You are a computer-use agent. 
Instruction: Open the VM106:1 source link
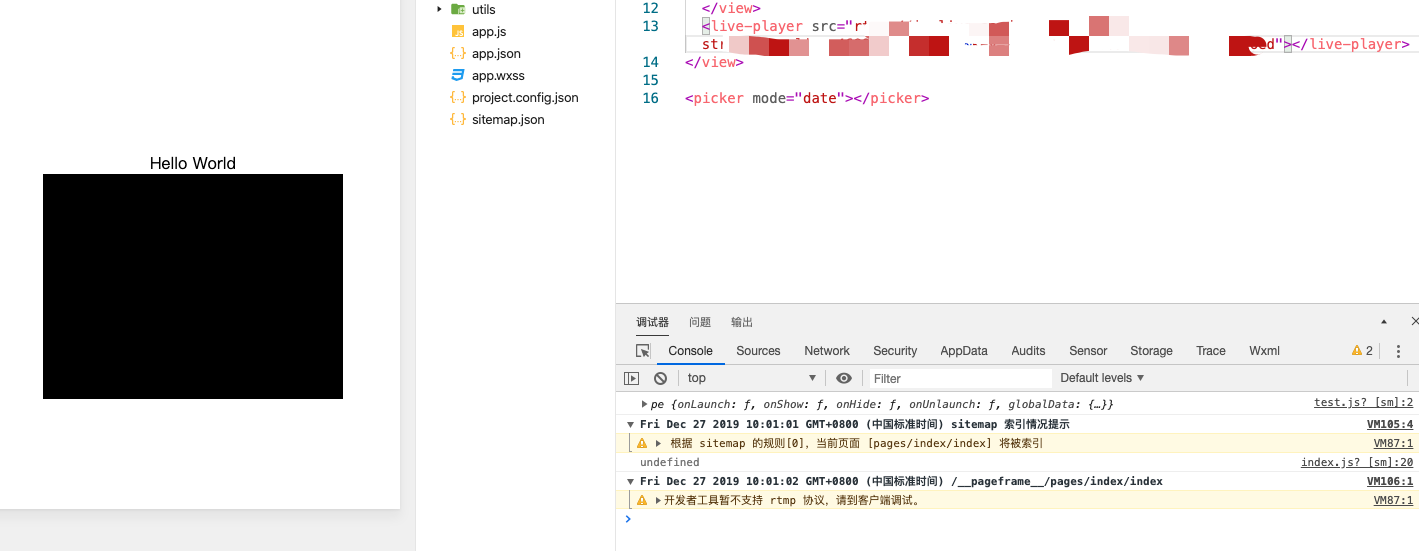coord(1390,482)
